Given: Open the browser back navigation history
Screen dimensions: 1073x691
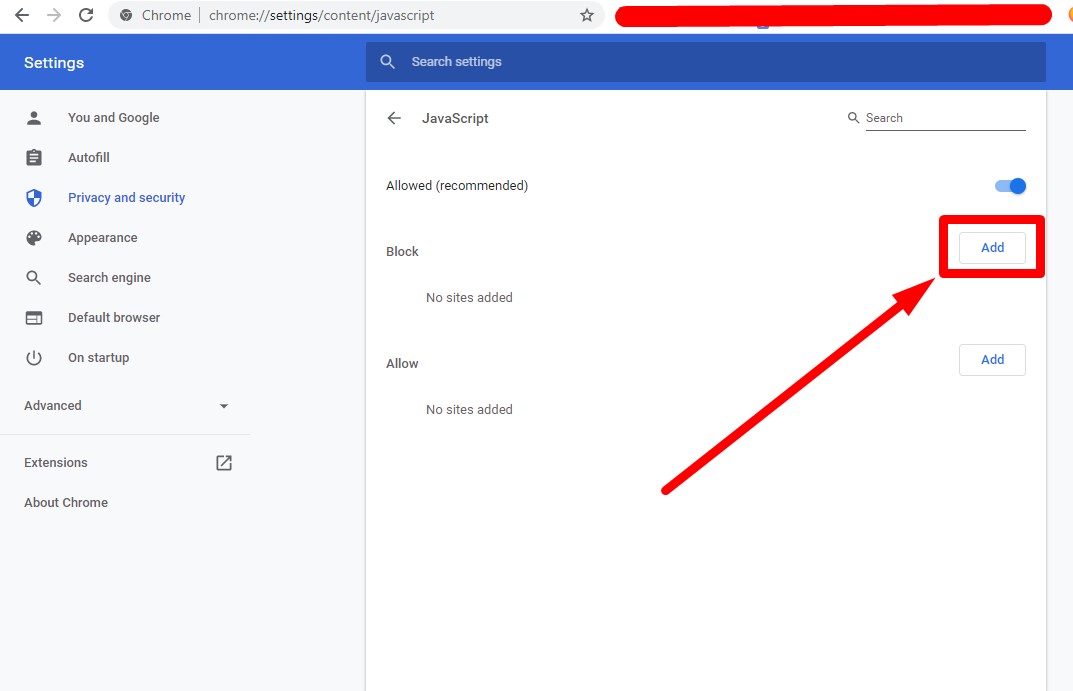Looking at the screenshot, I should coord(22,15).
